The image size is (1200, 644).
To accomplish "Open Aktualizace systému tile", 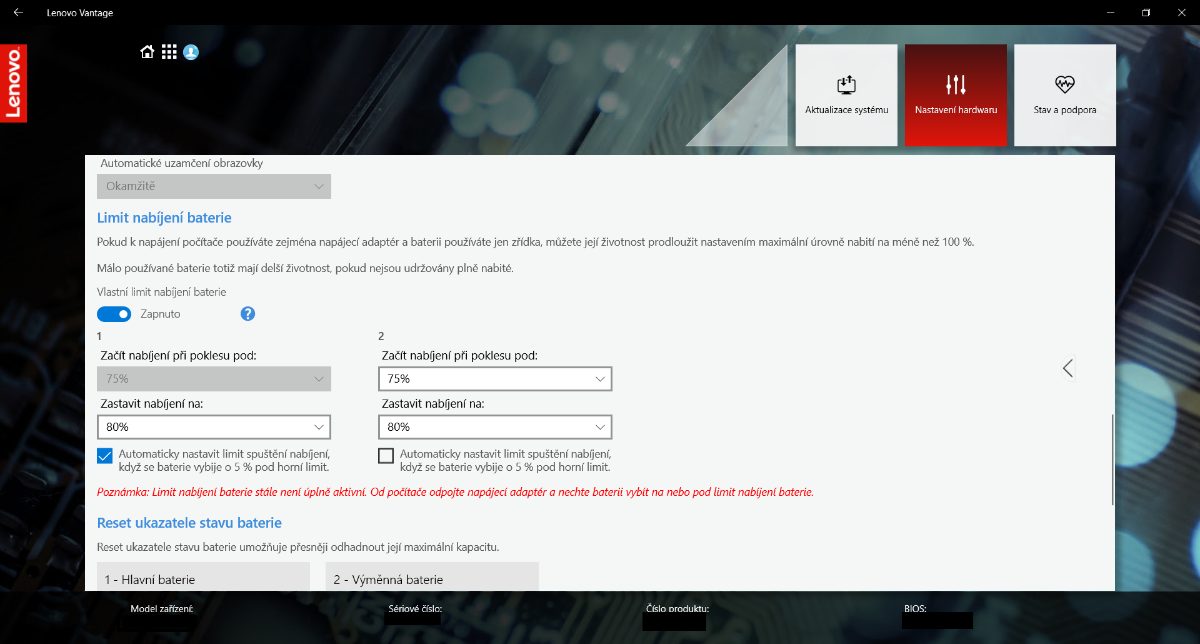I will click(x=846, y=95).
